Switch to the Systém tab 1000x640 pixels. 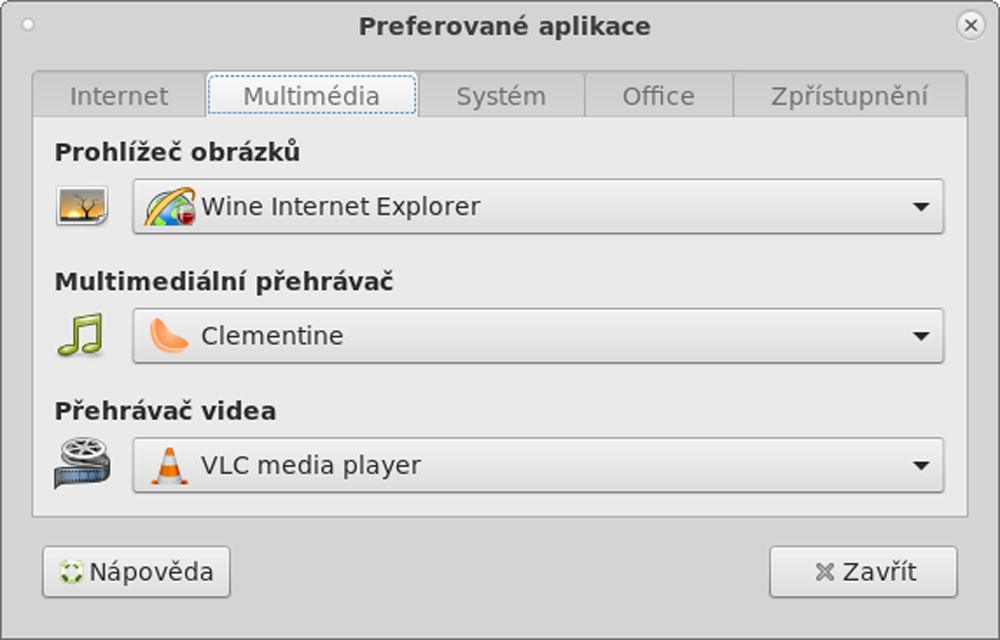pyautogui.click(x=501, y=96)
